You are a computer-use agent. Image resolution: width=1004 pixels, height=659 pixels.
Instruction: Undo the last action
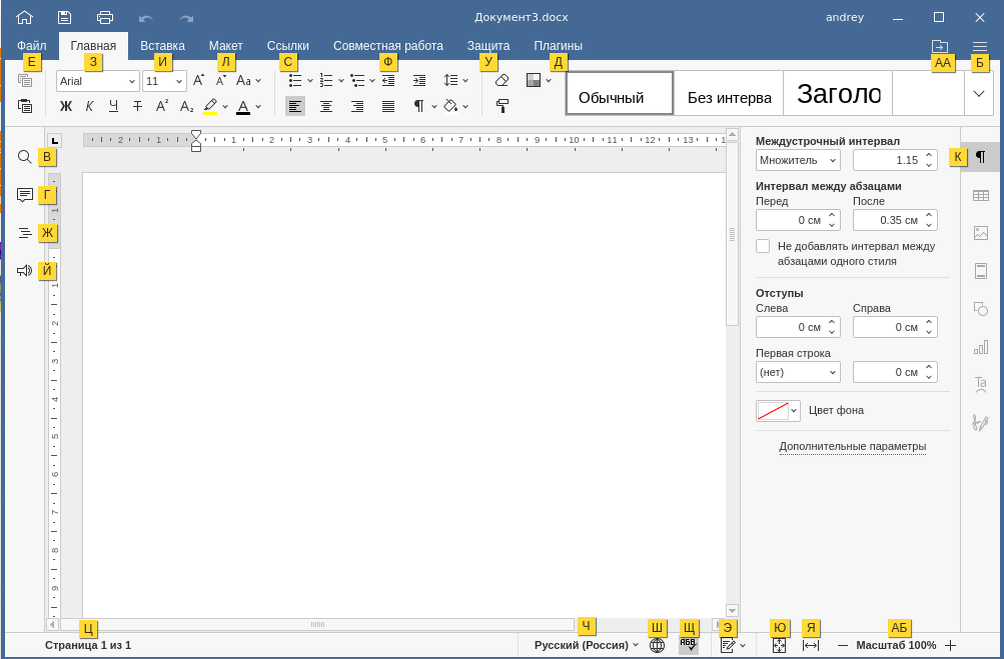[146, 18]
